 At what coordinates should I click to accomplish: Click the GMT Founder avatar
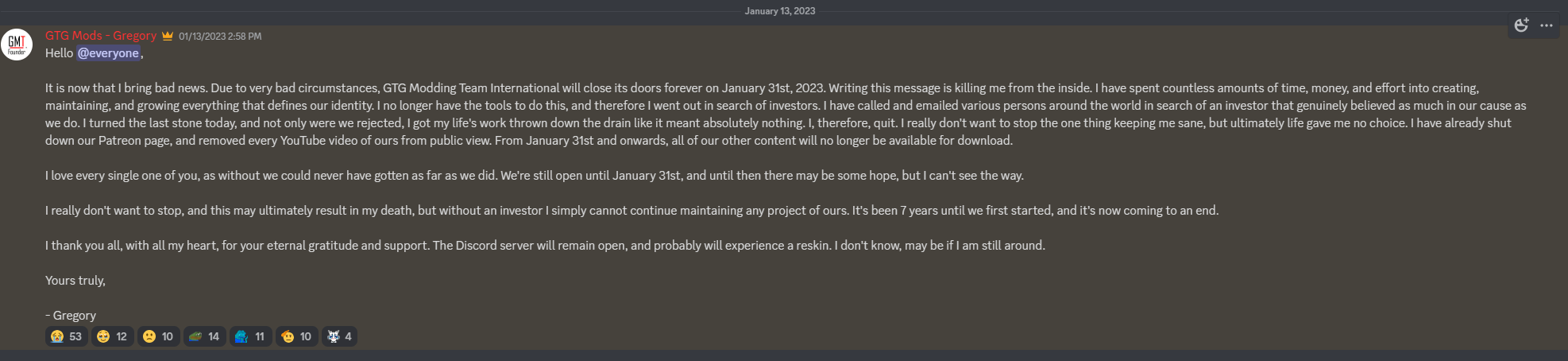click(17, 45)
